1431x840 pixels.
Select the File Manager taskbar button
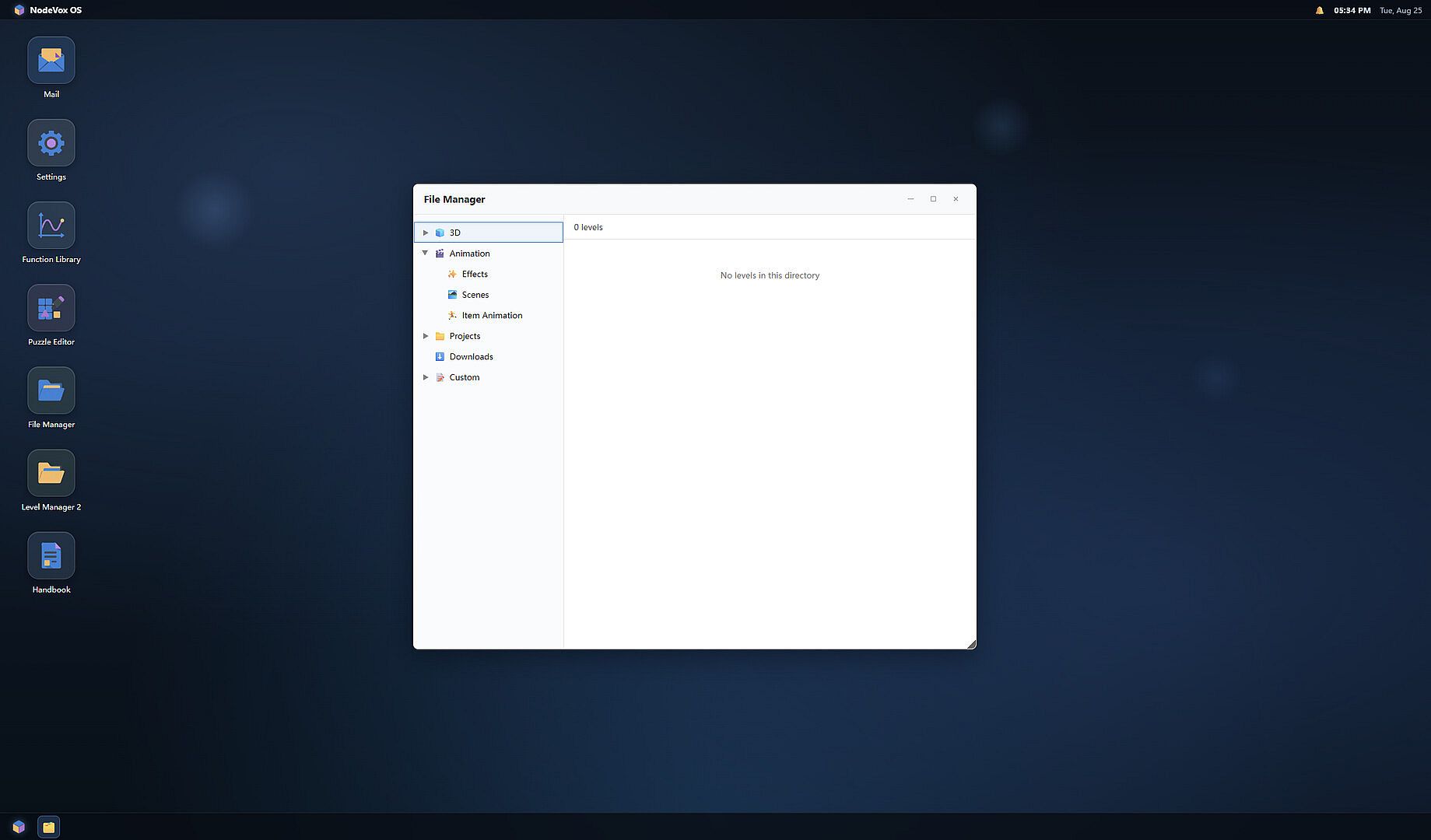pyautogui.click(x=48, y=827)
